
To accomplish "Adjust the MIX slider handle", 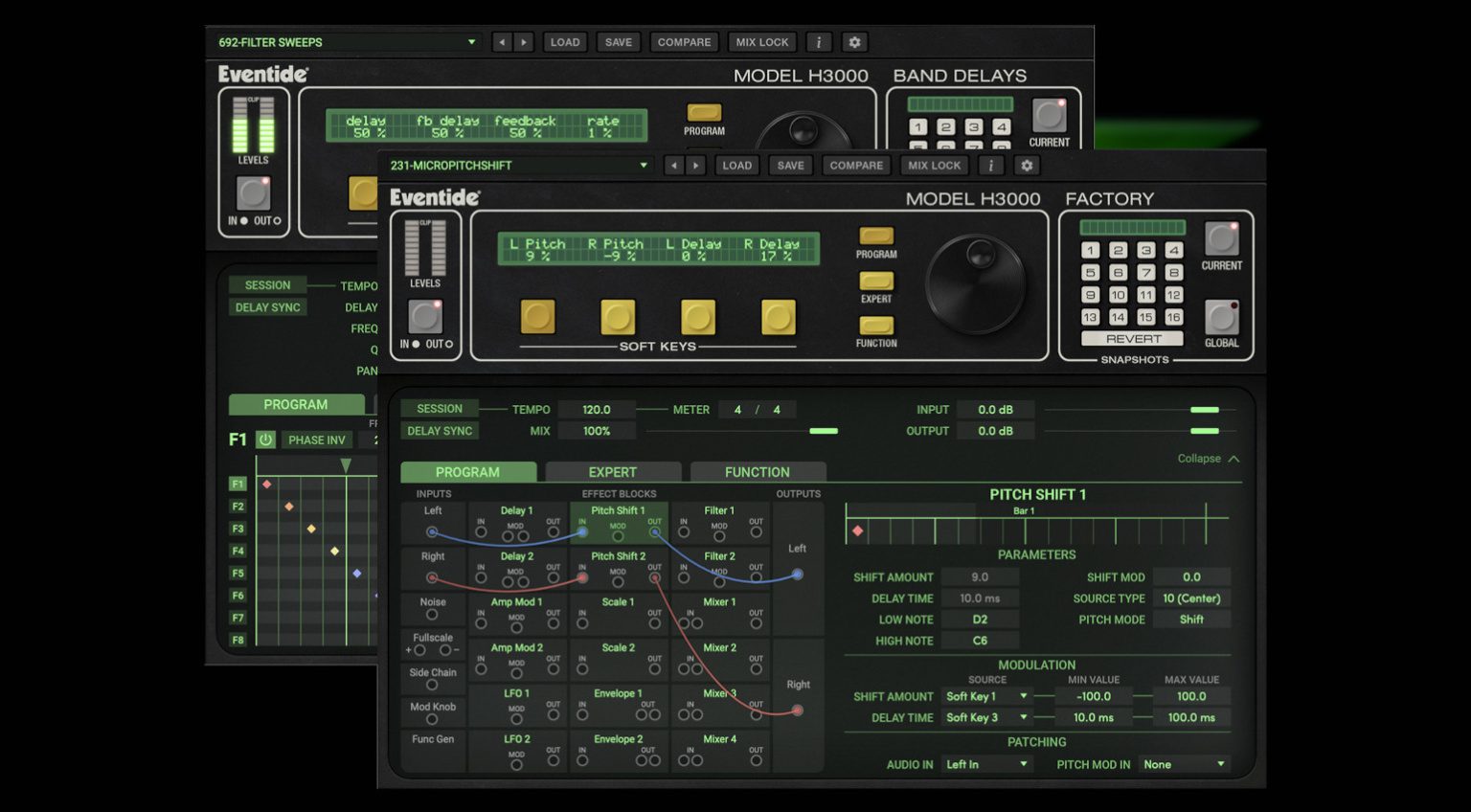I will click(823, 431).
